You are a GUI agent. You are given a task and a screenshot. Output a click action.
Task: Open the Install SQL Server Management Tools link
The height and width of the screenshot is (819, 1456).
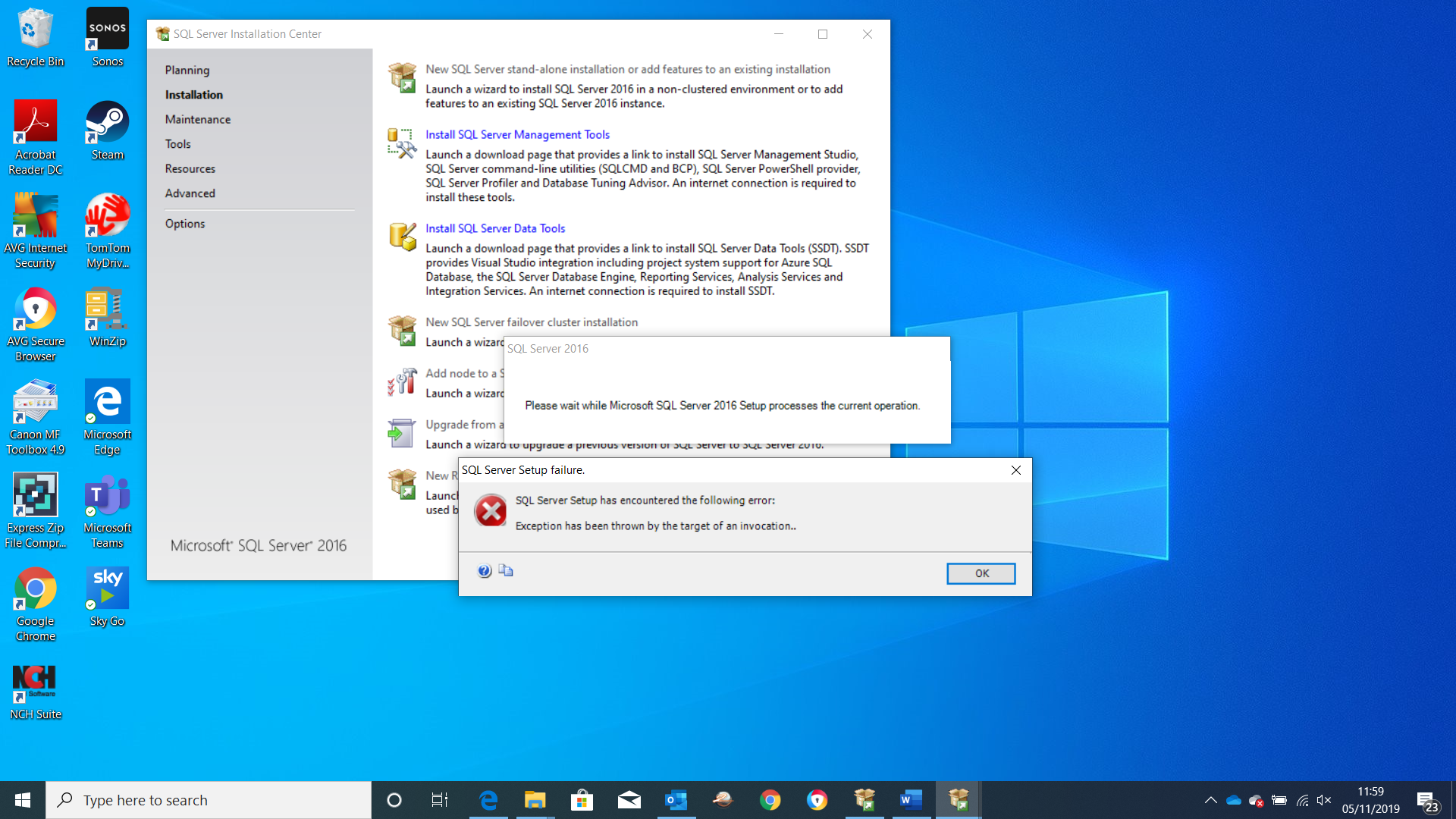point(517,134)
